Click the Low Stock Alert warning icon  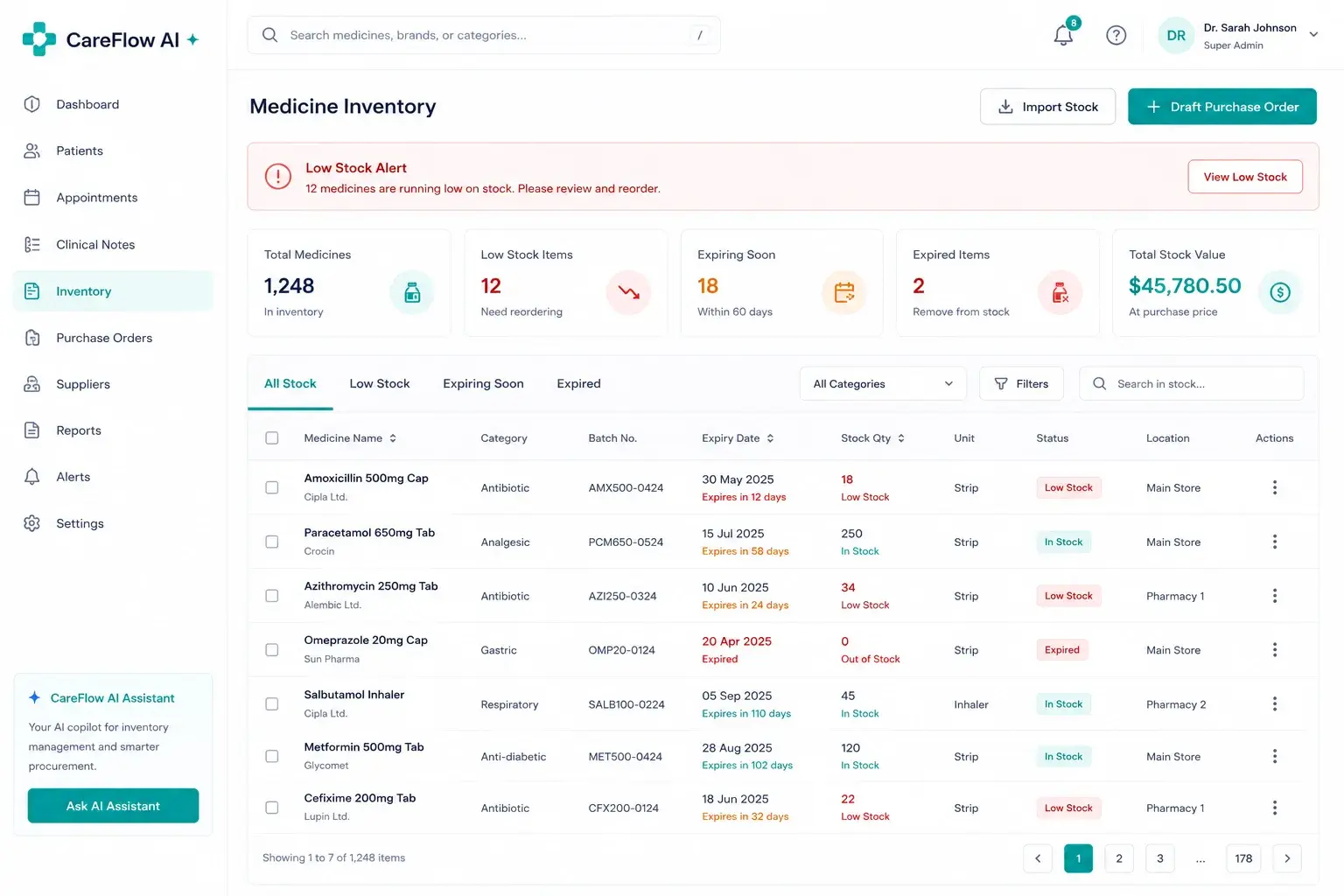pos(278,177)
